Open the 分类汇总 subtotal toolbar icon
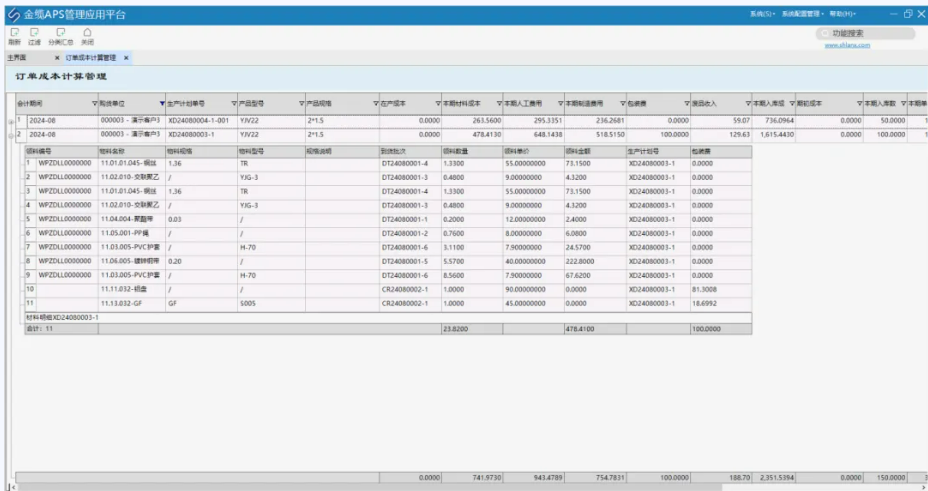928x491 pixels. pyautogui.click(x=60, y=33)
